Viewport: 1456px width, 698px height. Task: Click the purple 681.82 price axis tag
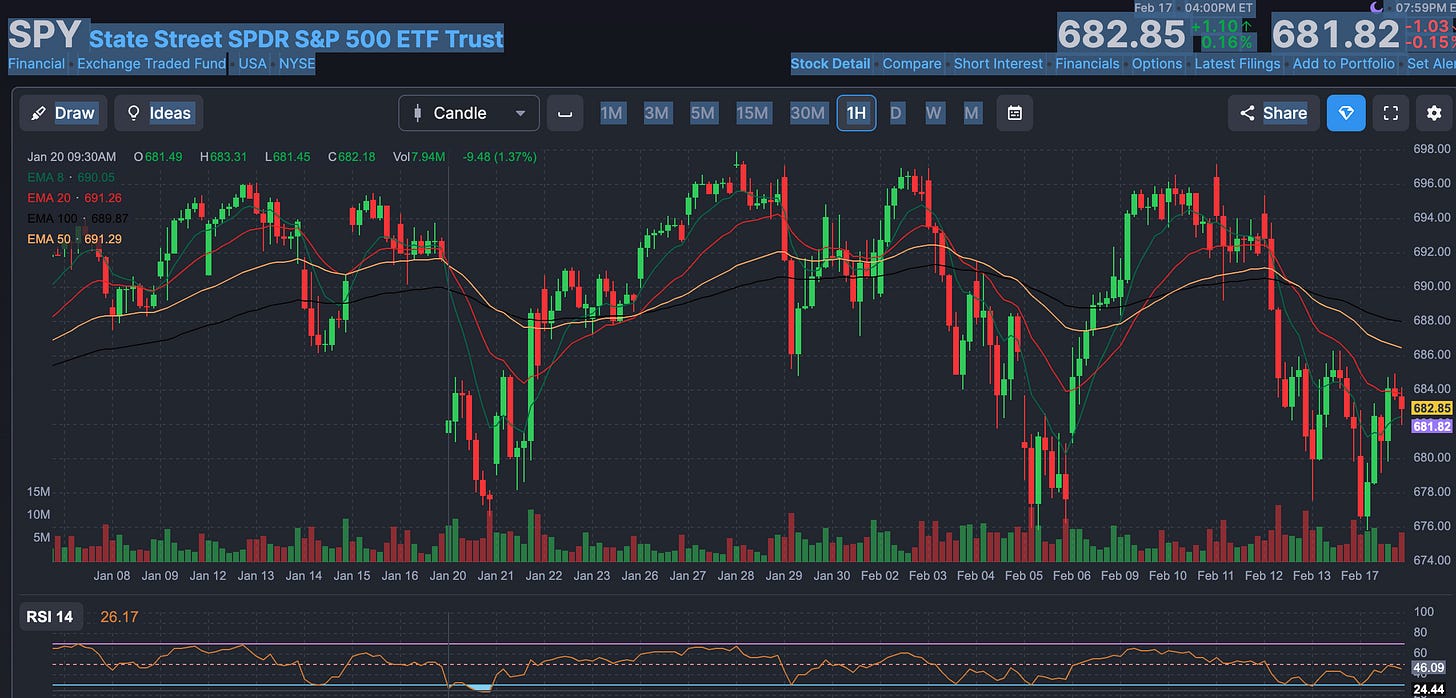[x=1432, y=426]
